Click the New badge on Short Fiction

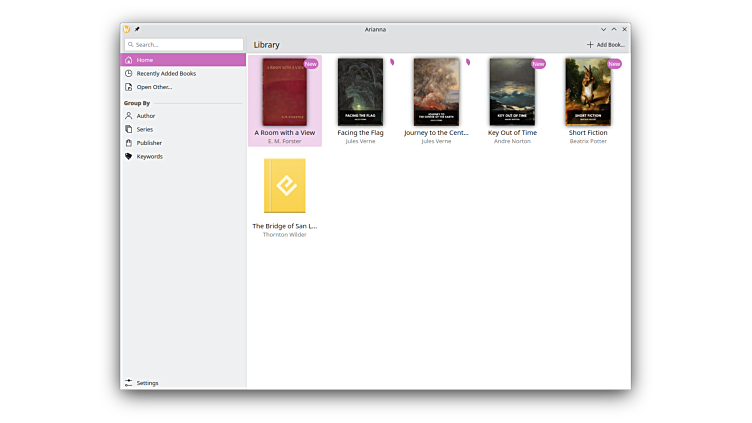[x=614, y=64]
